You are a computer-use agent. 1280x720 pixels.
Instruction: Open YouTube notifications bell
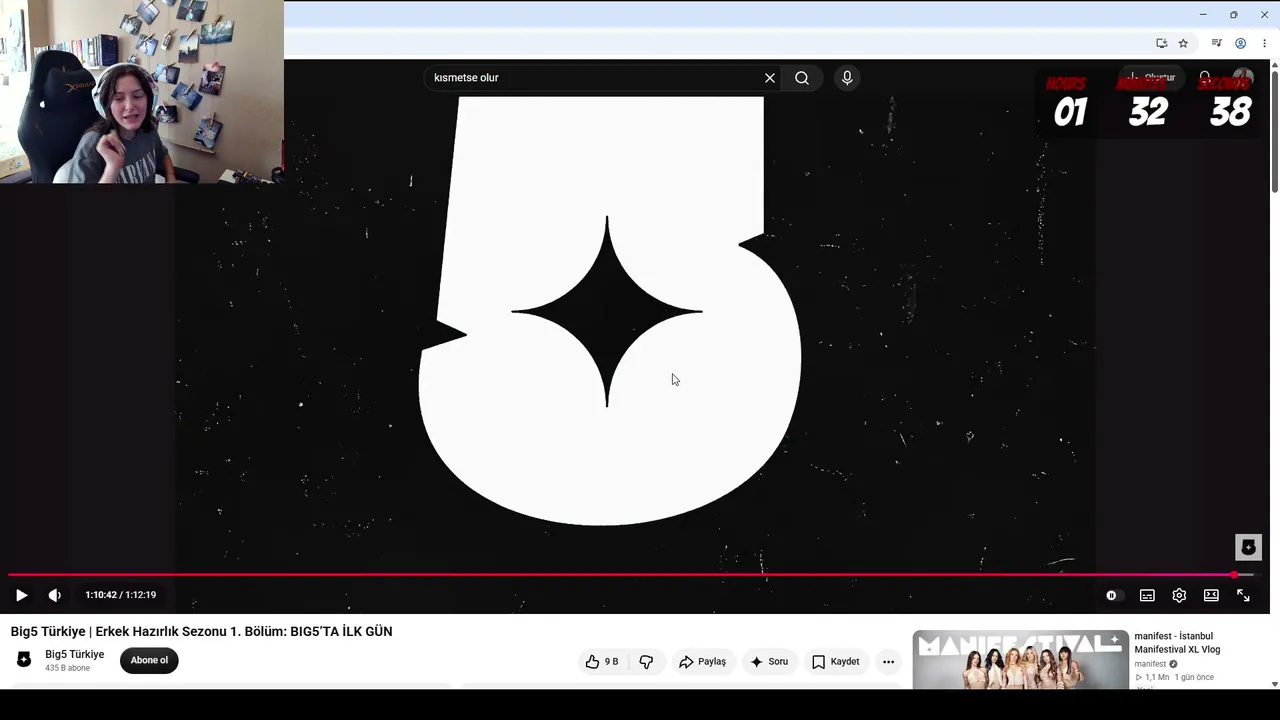click(1205, 78)
